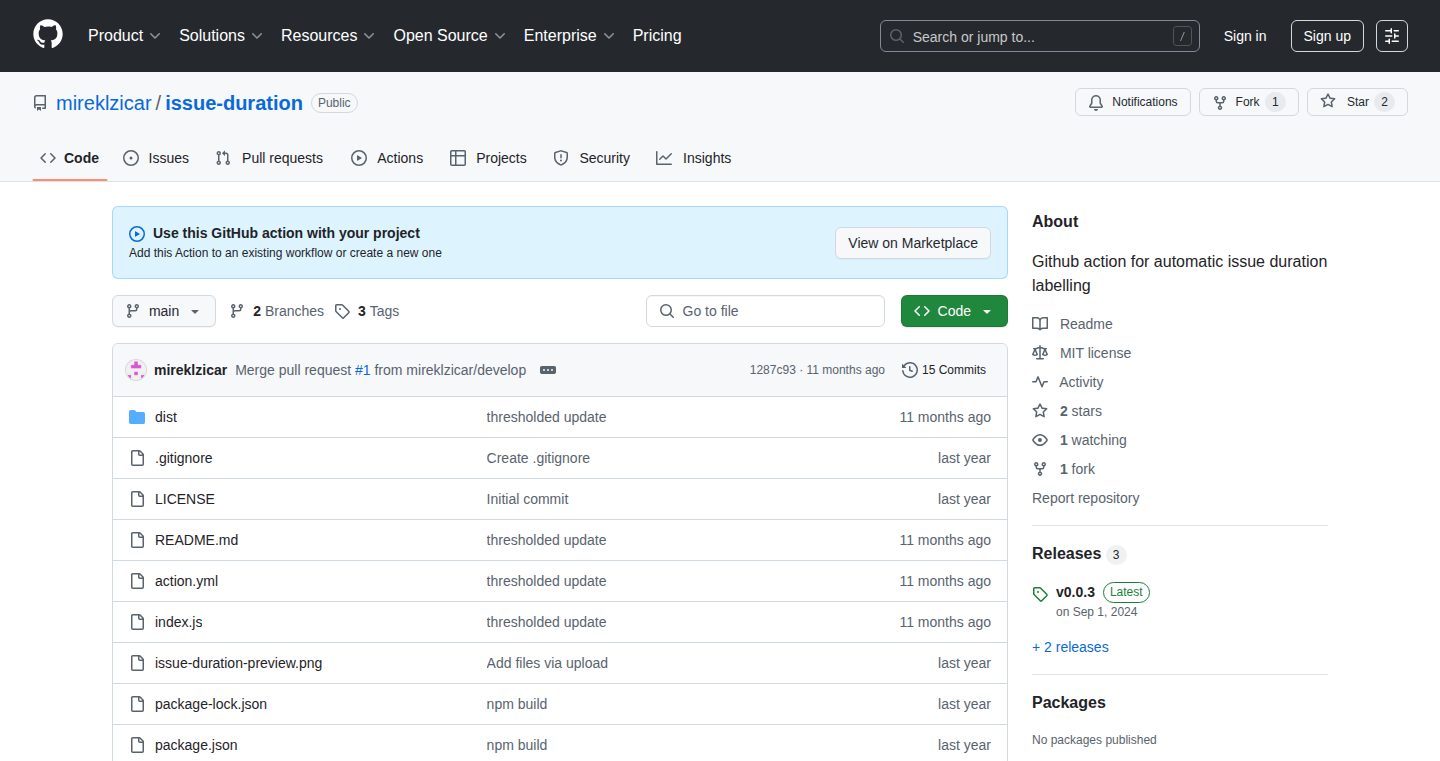Click the Go to file search field
This screenshot has width=1440, height=761.
[x=765, y=311]
